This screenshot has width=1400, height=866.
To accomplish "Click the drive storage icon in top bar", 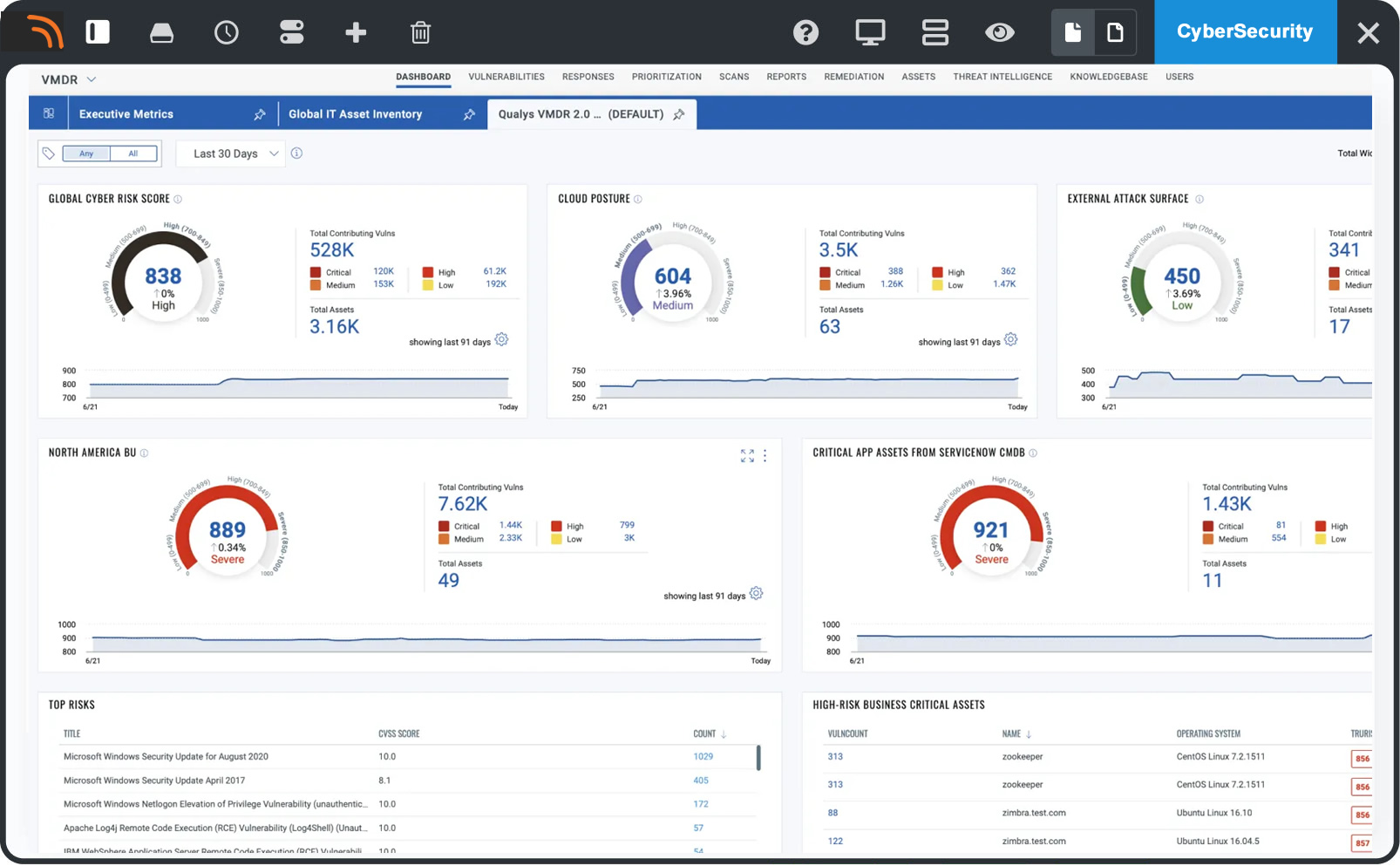I will click(x=161, y=33).
